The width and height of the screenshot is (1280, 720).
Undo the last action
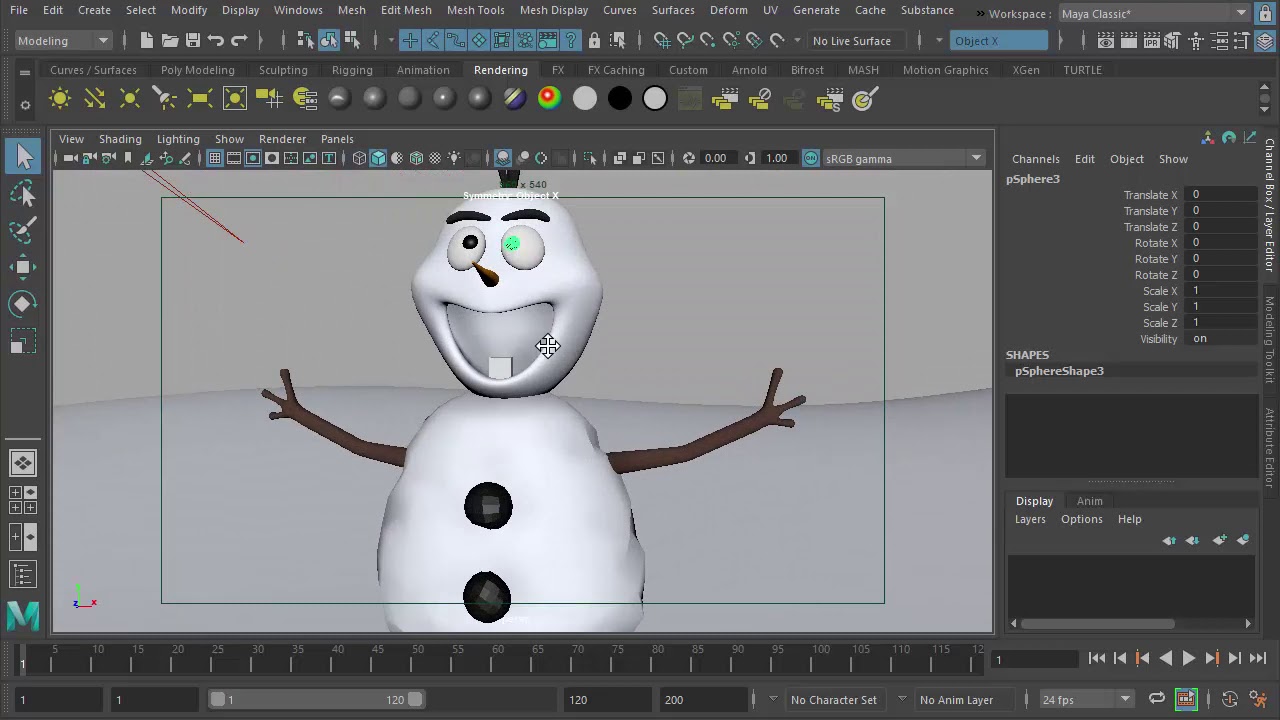(216, 41)
